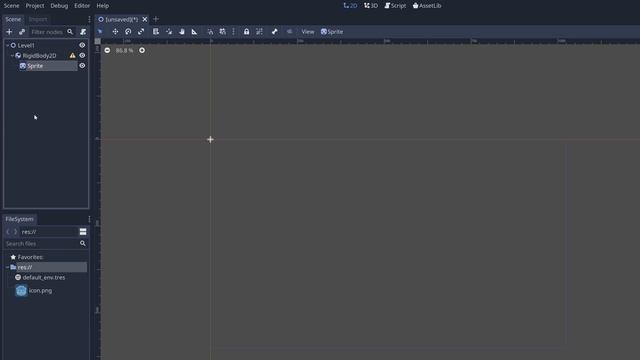
Task: Lock the selected object with lock icon
Action: pos(247,31)
